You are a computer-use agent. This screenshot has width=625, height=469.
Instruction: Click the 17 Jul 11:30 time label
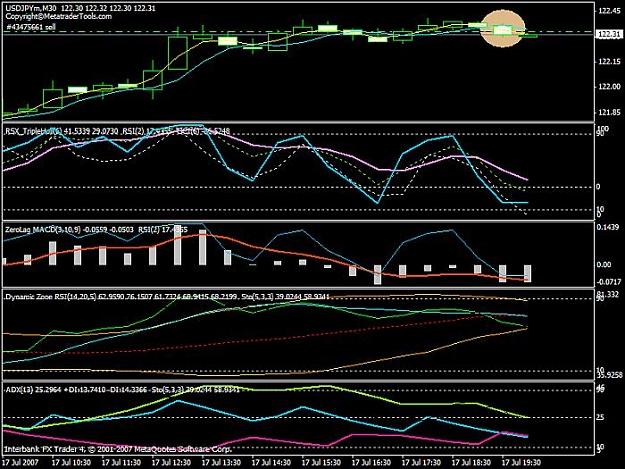[121, 463]
